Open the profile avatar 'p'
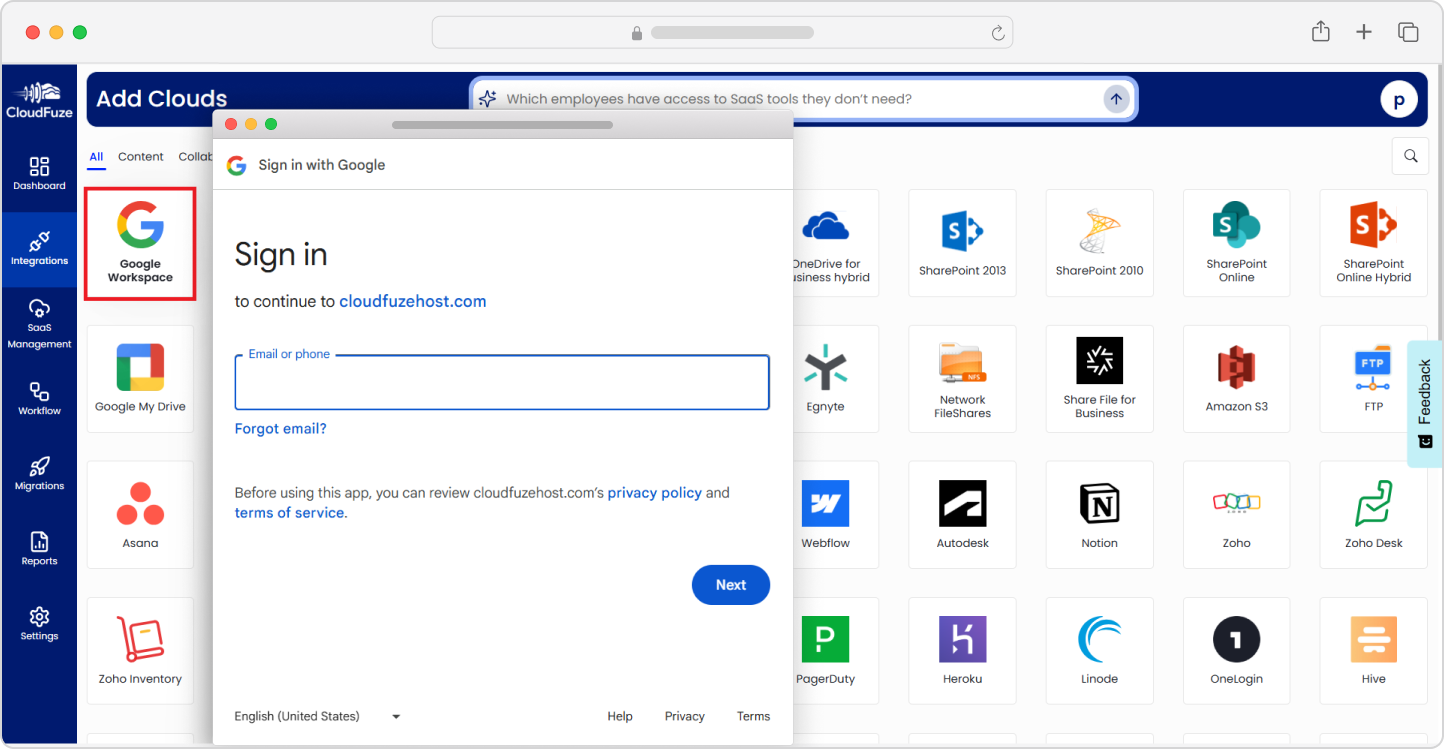The image size is (1444, 749). click(1399, 99)
